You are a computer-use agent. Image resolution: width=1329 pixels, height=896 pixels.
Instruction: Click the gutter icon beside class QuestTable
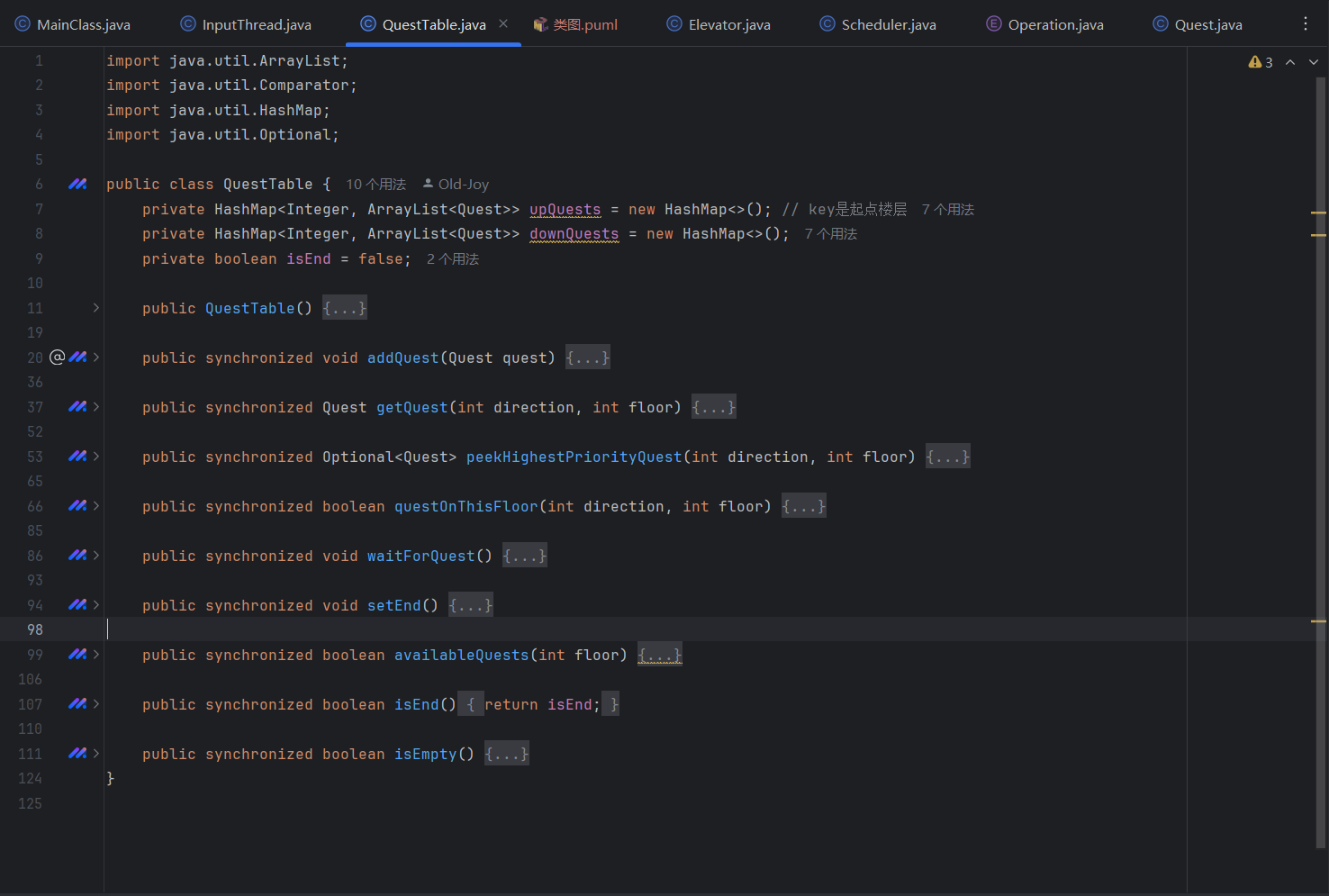click(x=77, y=184)
